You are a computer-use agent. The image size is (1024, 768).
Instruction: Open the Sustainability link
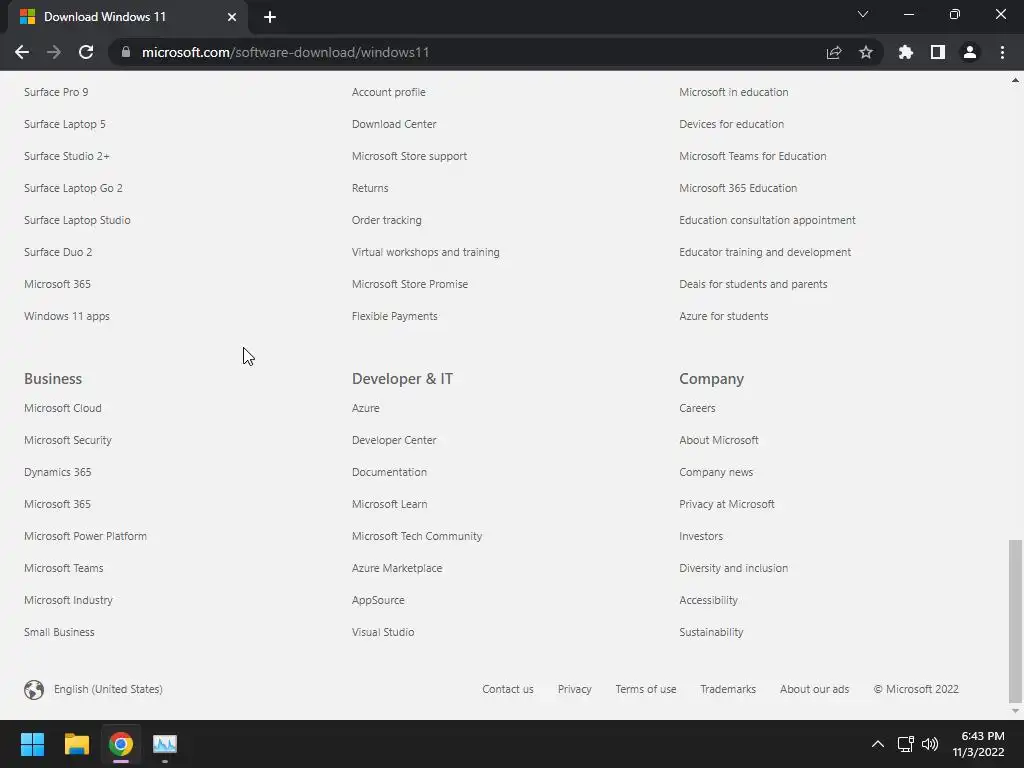pos(711,632)
